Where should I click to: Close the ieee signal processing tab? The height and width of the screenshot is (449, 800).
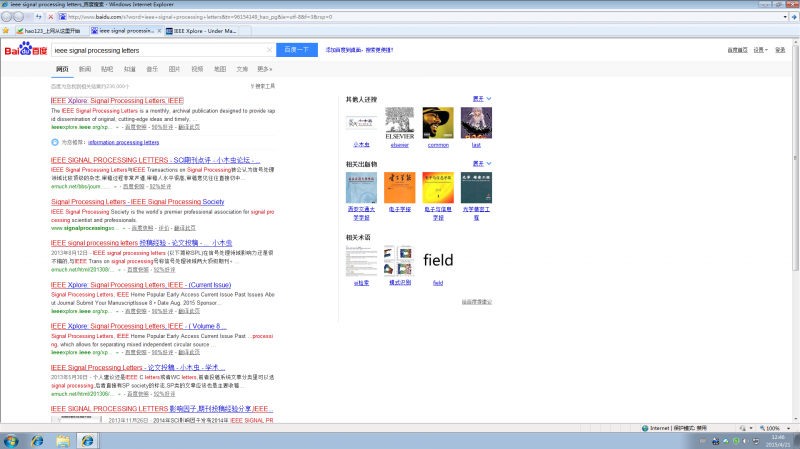tap(159, 31)
